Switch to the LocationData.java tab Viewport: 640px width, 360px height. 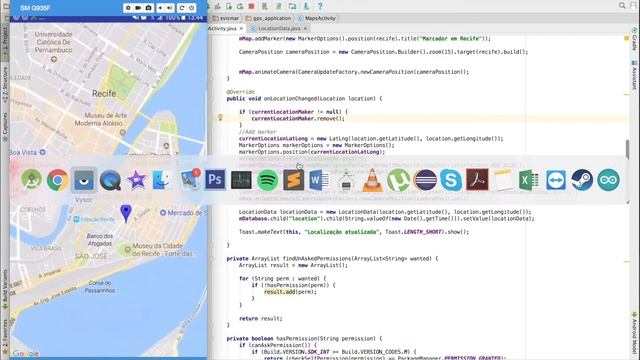pyautogui.click(x=279, y=28)
